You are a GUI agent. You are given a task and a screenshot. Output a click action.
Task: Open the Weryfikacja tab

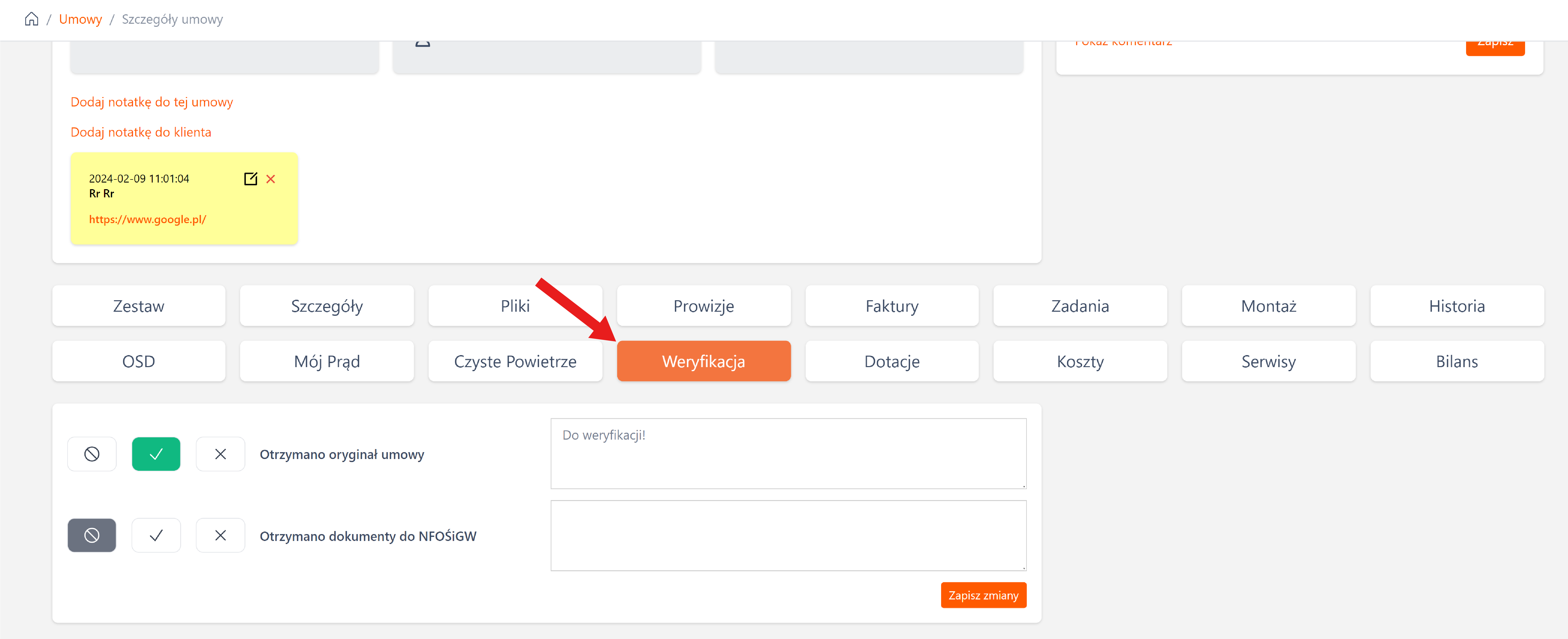click(x=703, y=361)
